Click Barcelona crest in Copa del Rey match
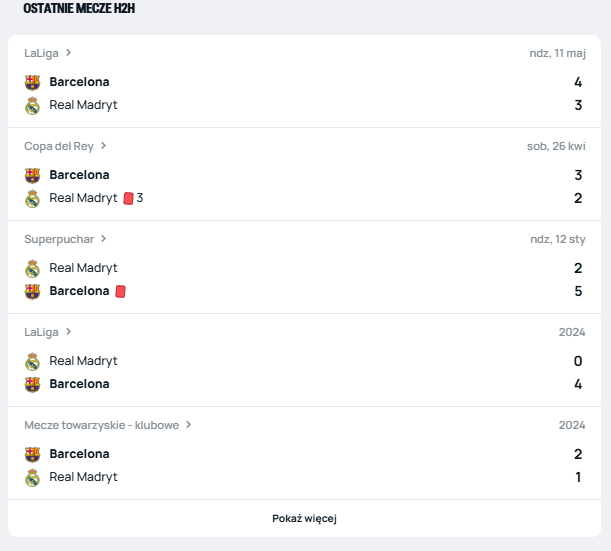Image resolution: width=611 pixels, height=551 pixels. pos(32,175)
